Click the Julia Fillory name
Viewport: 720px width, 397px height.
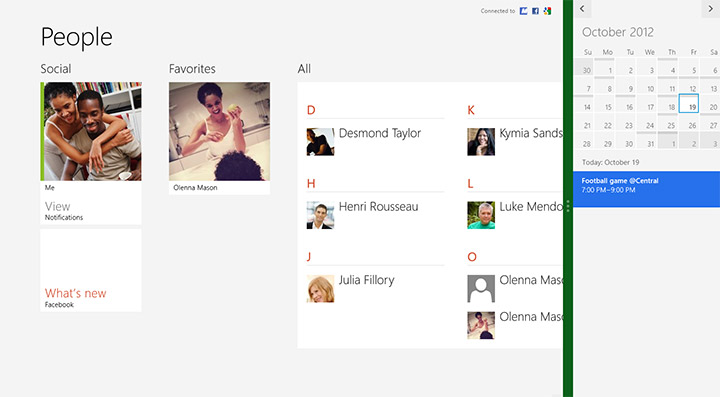(366, 280)
